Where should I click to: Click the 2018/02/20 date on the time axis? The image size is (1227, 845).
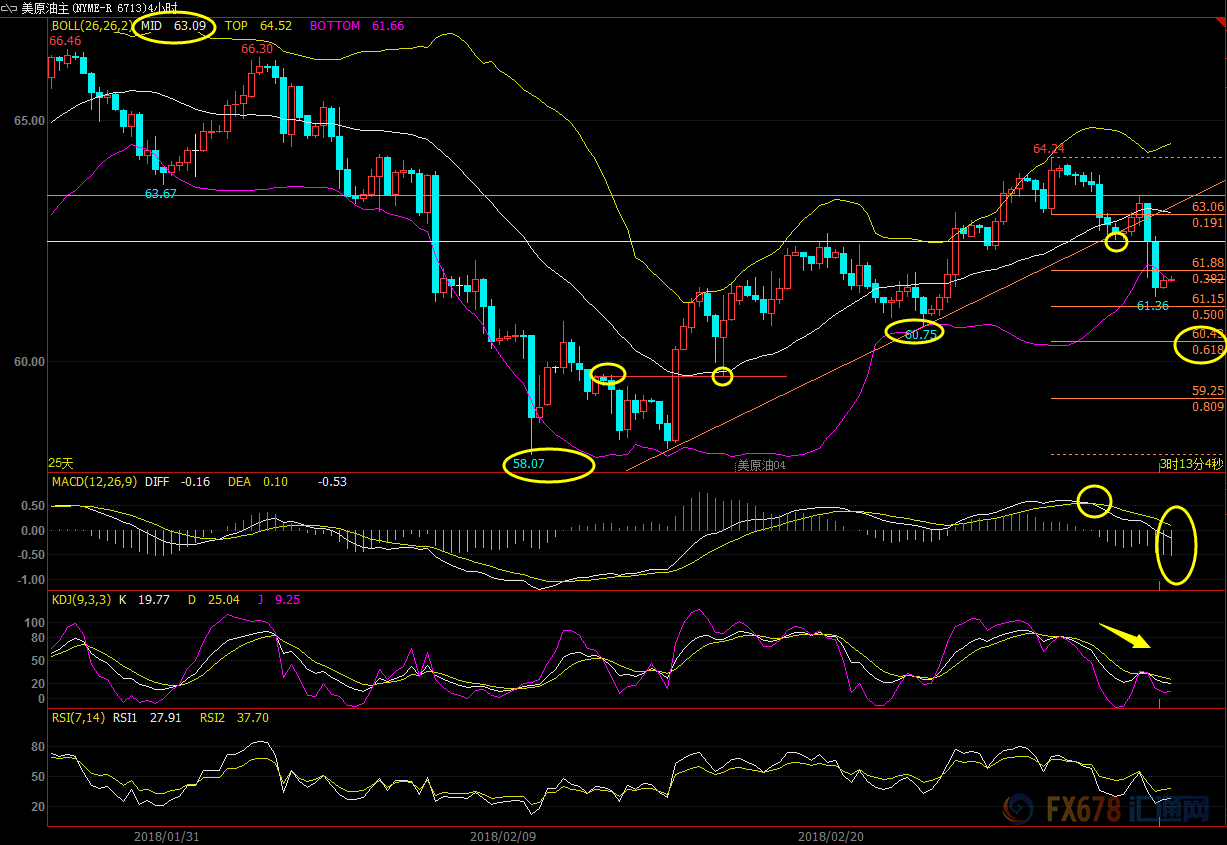click(x=831, y=835)
